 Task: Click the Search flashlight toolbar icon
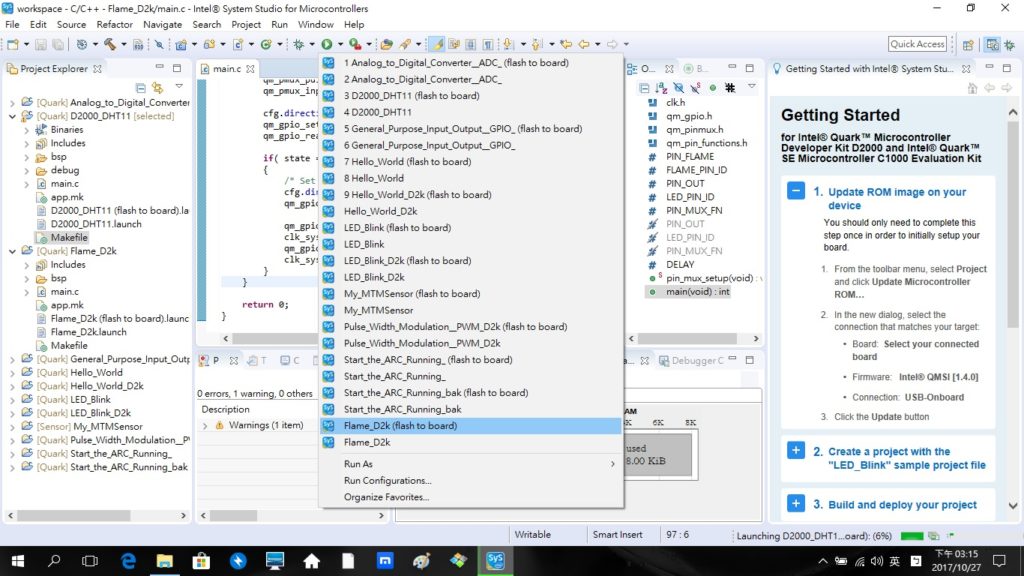(405, 44)
